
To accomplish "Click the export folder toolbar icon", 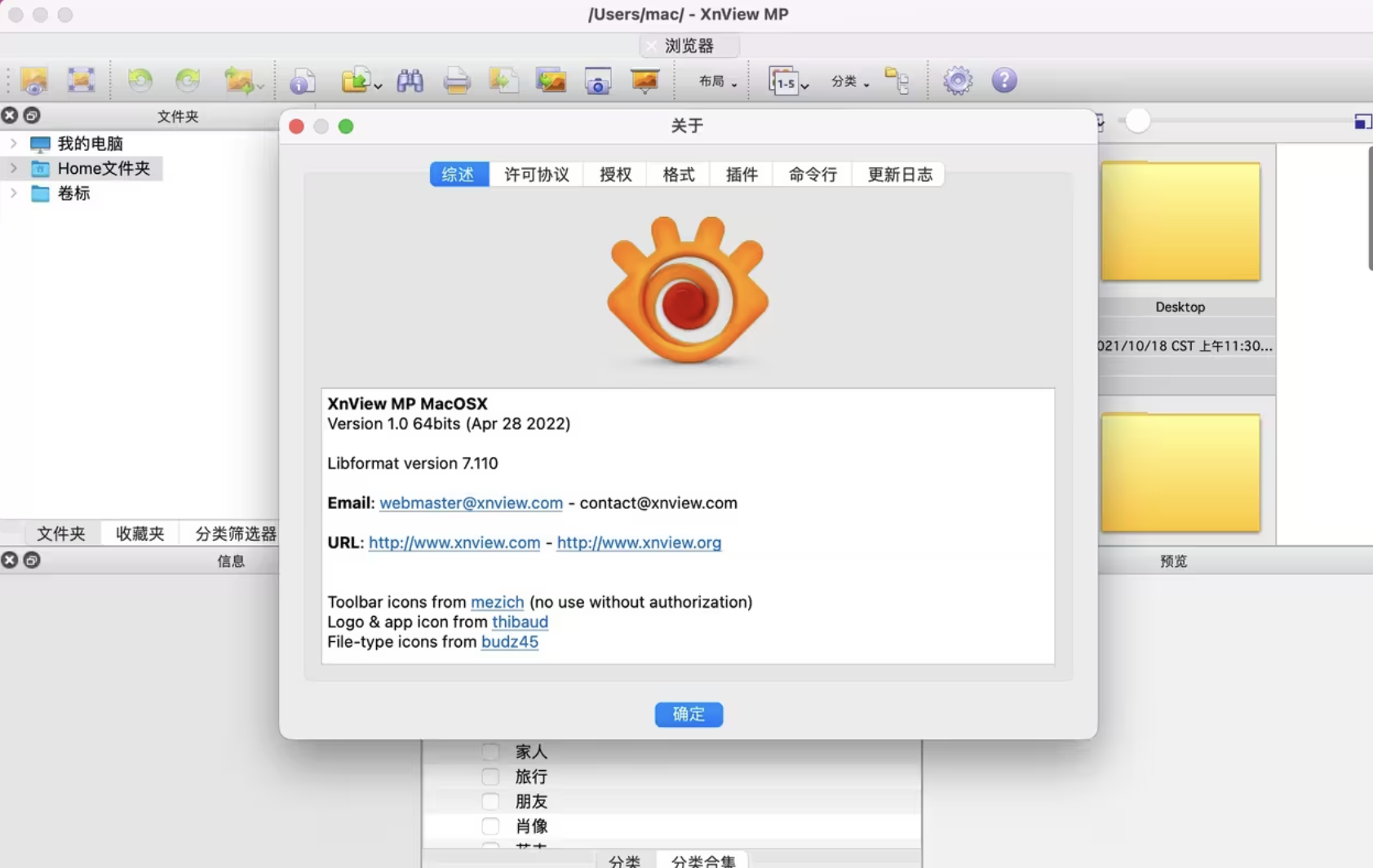I will (356, 80).
